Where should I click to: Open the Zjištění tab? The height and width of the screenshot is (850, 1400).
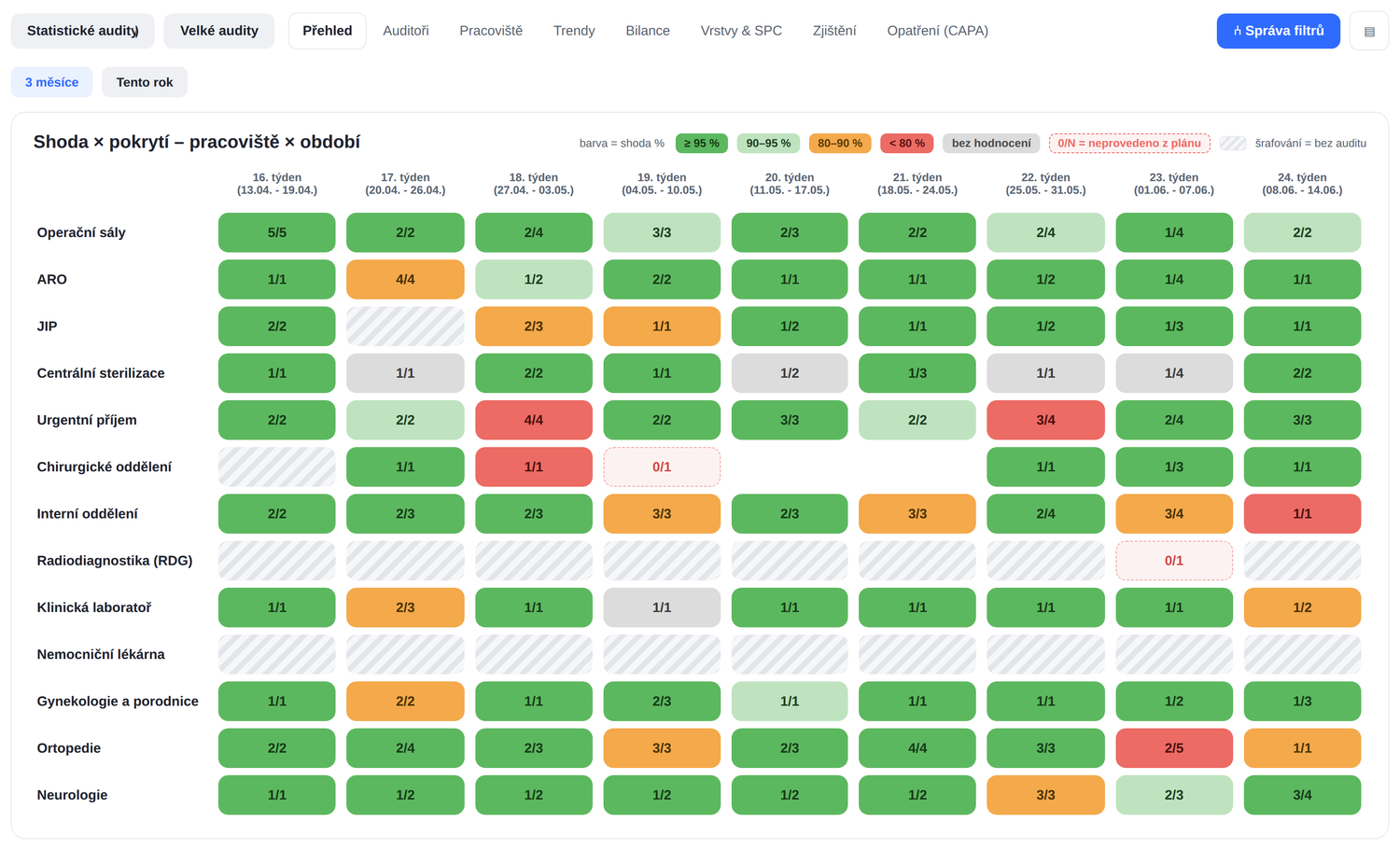pyautogui.click(x=834, y=31)
